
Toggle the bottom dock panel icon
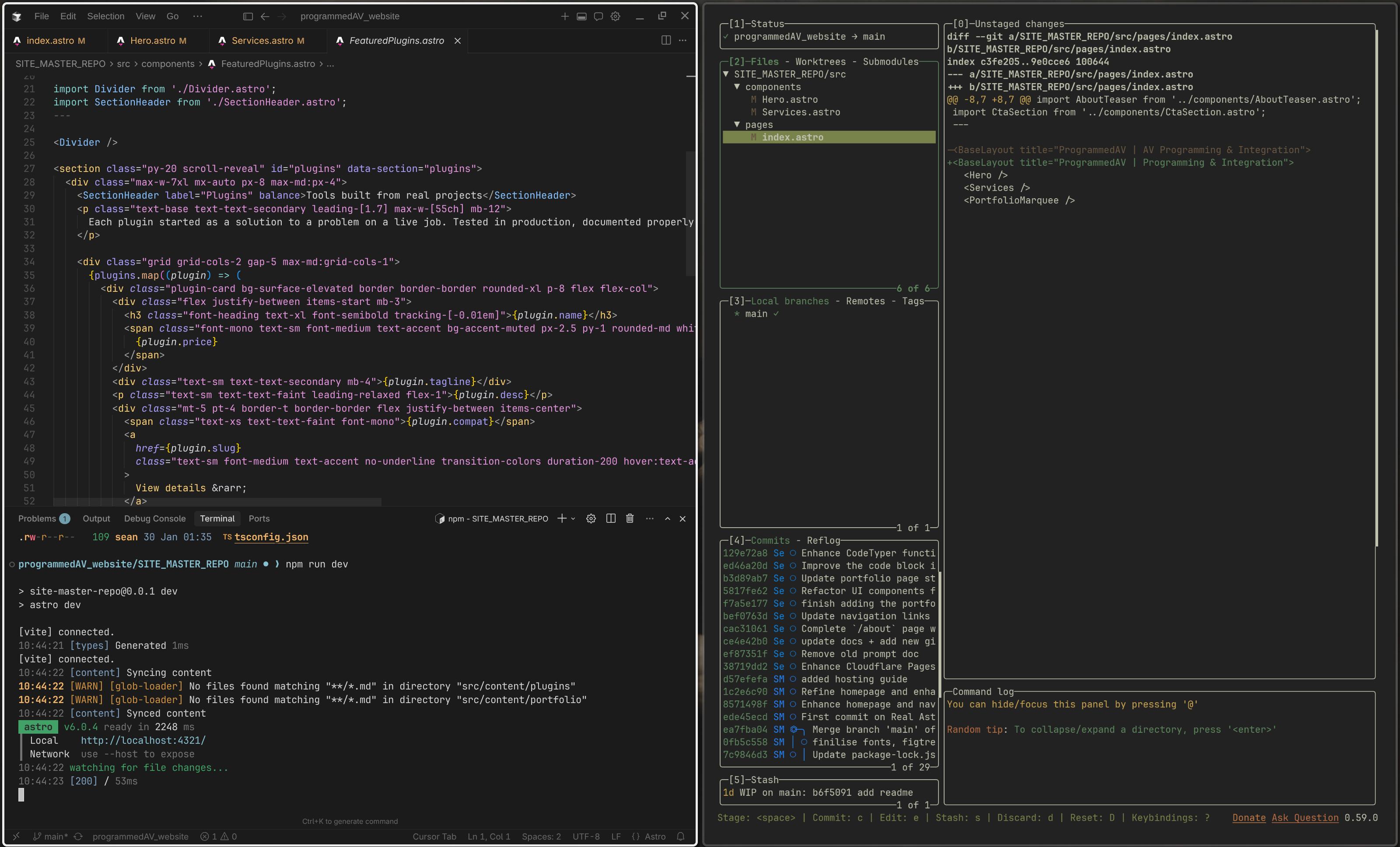click(581, 17)
